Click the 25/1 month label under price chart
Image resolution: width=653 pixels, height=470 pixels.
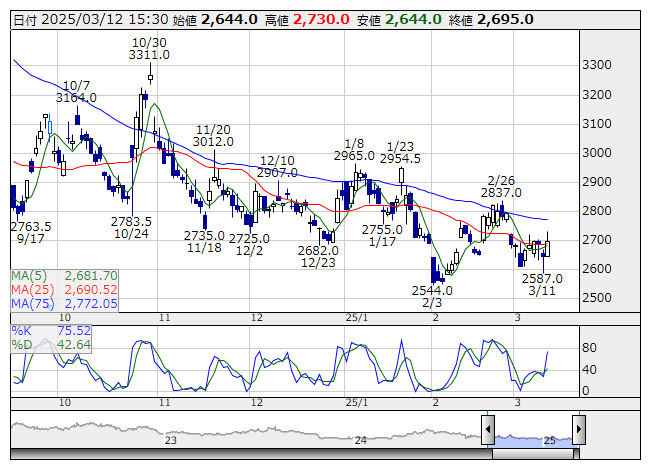point(357,318)
